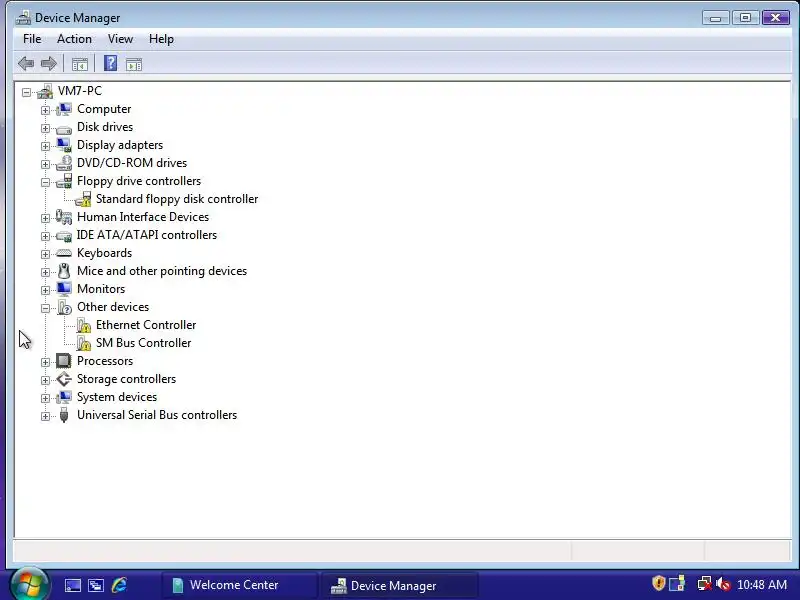The width and height of the screenshot is (800, 600).
Task: Click the Floppy drive controllers icon
Action: (x=64, y=181)
